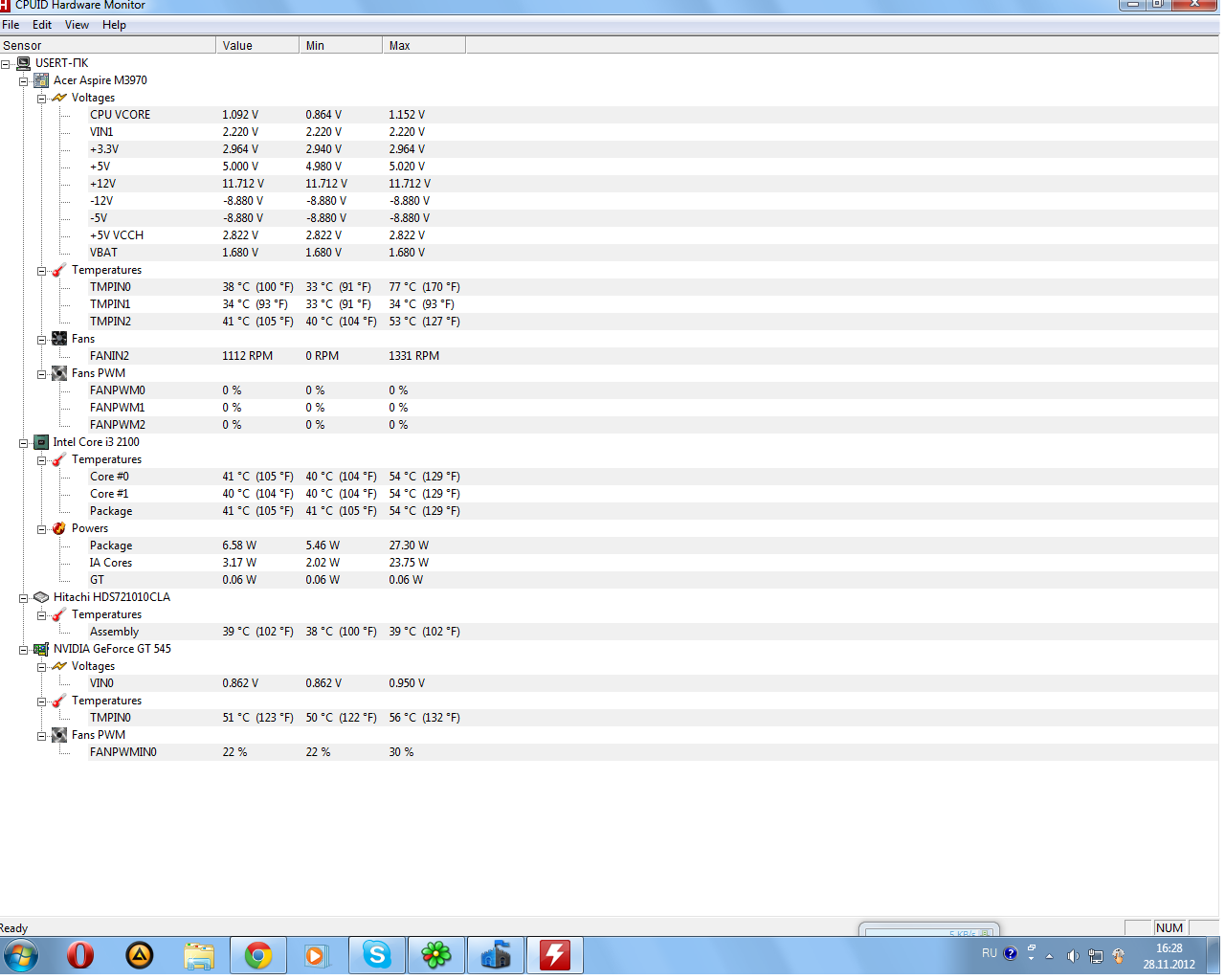Click the Hitachi hard drive icon
1225x980 pixels.
pos(41,597)
